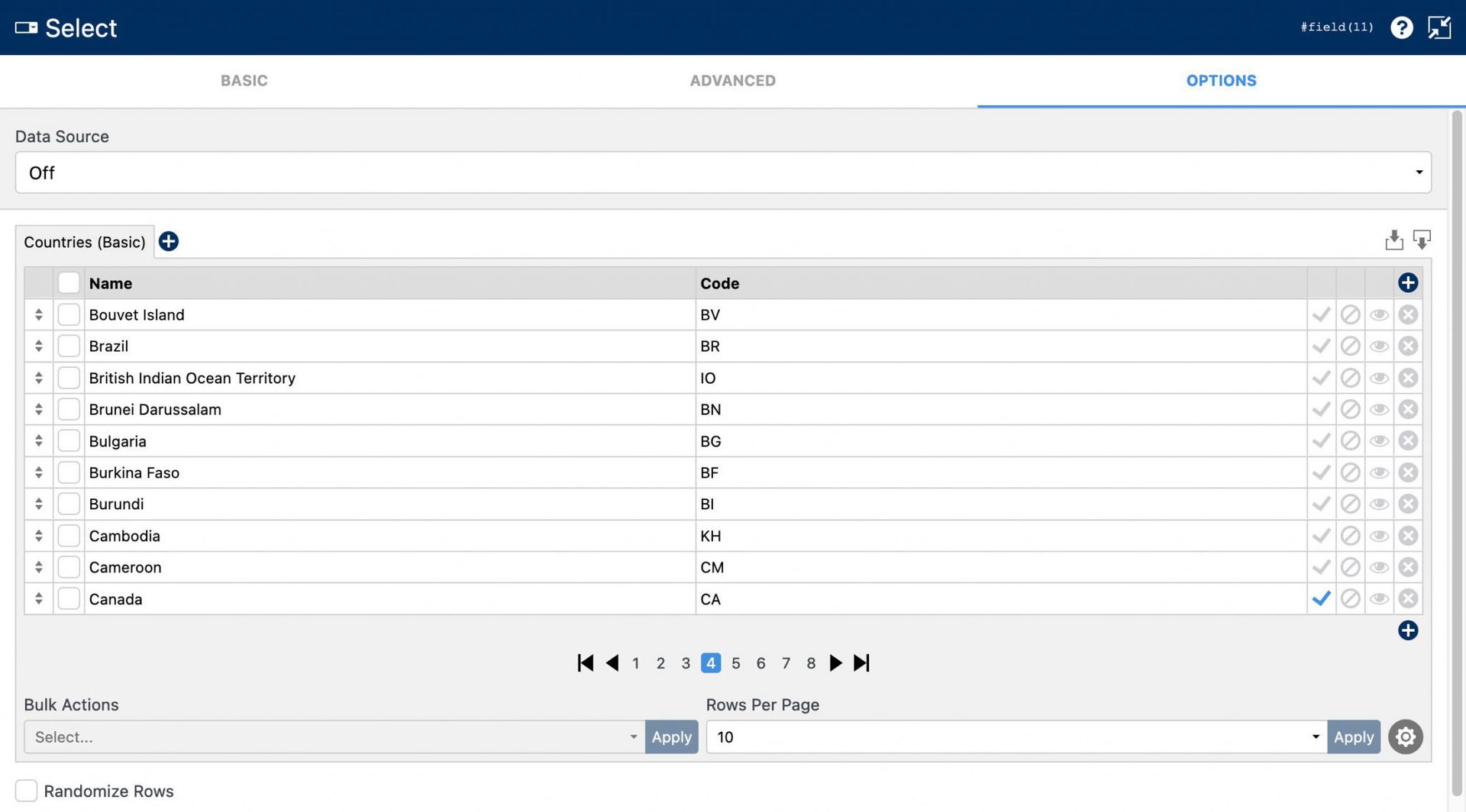Viewport: 1466px width, 812px height.
Task: Go to next page of options
Action: (835, 663)
